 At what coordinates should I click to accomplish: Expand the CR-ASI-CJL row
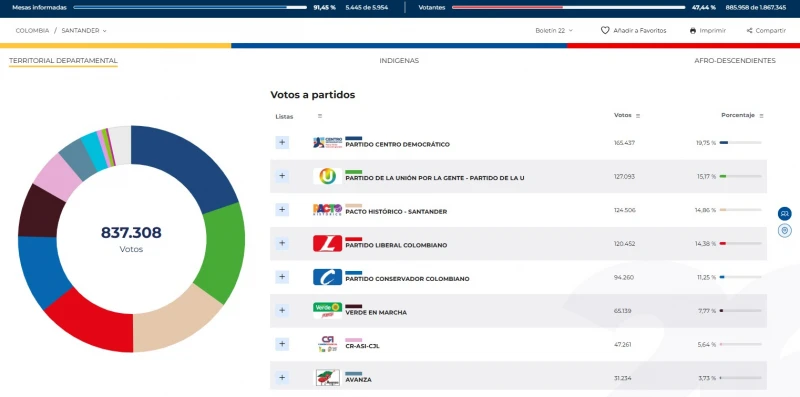point(282,344)
